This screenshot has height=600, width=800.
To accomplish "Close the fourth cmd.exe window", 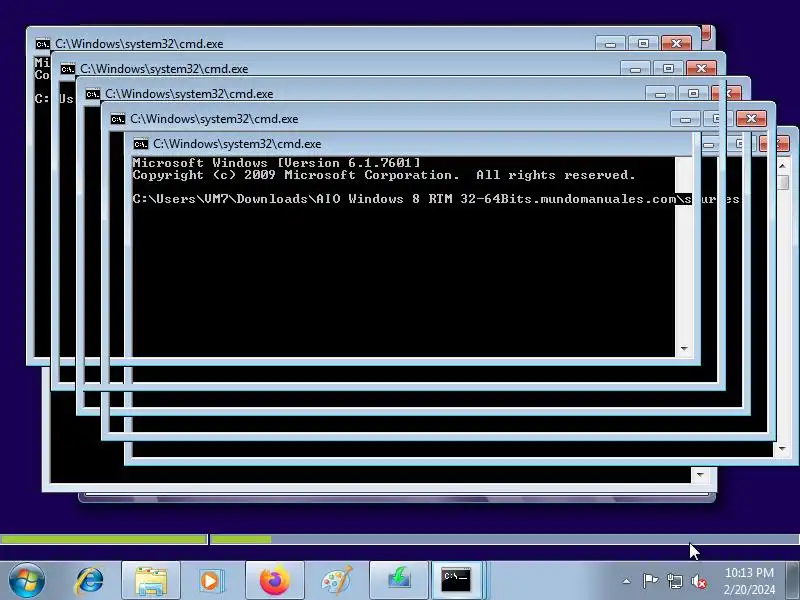I will pos(752,118).
